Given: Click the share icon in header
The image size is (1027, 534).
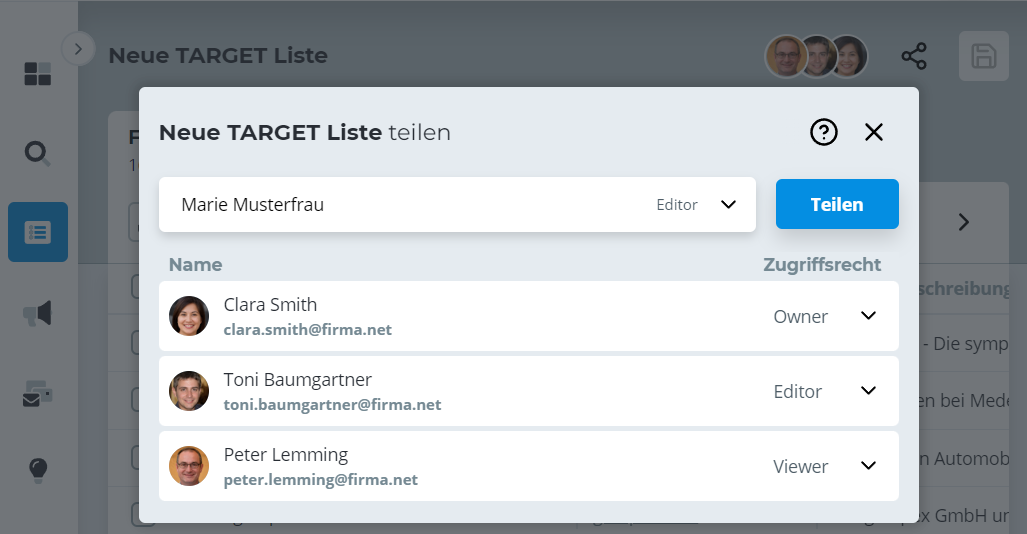Looking at the screenshot, I should (x=914, y=56).
